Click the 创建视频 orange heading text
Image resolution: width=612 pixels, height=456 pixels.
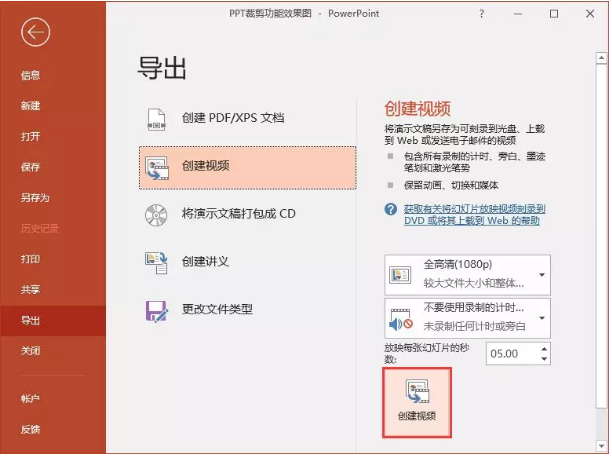418,109
